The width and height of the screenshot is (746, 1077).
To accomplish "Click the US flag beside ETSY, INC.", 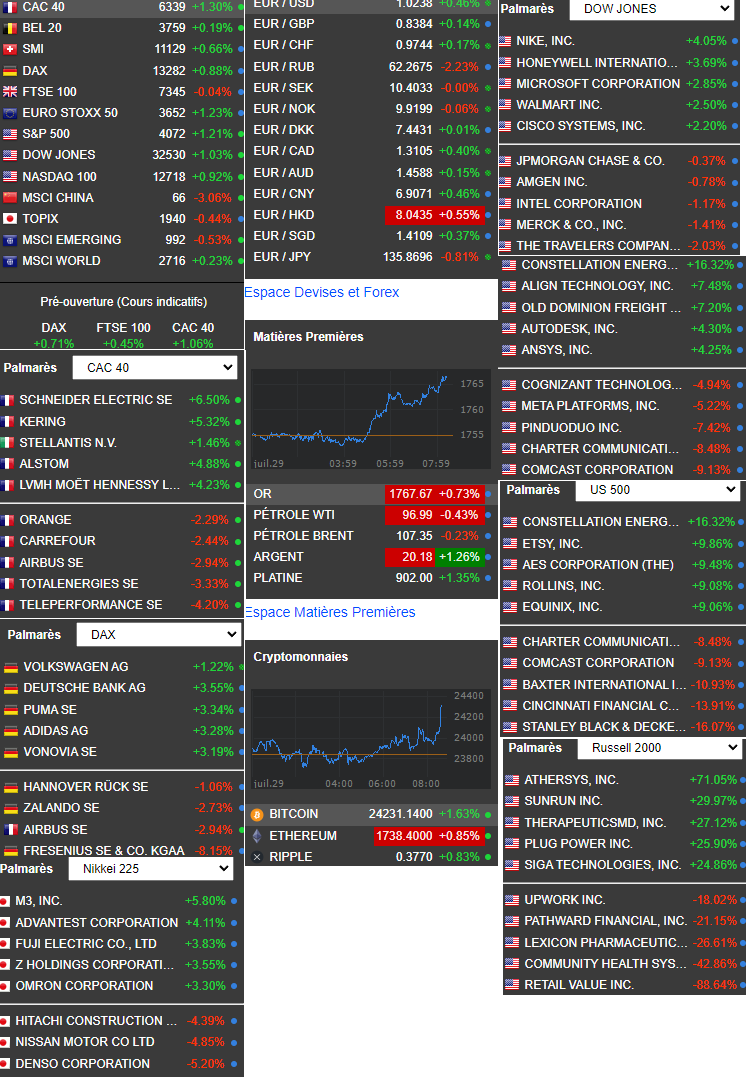I will [510, 544].
